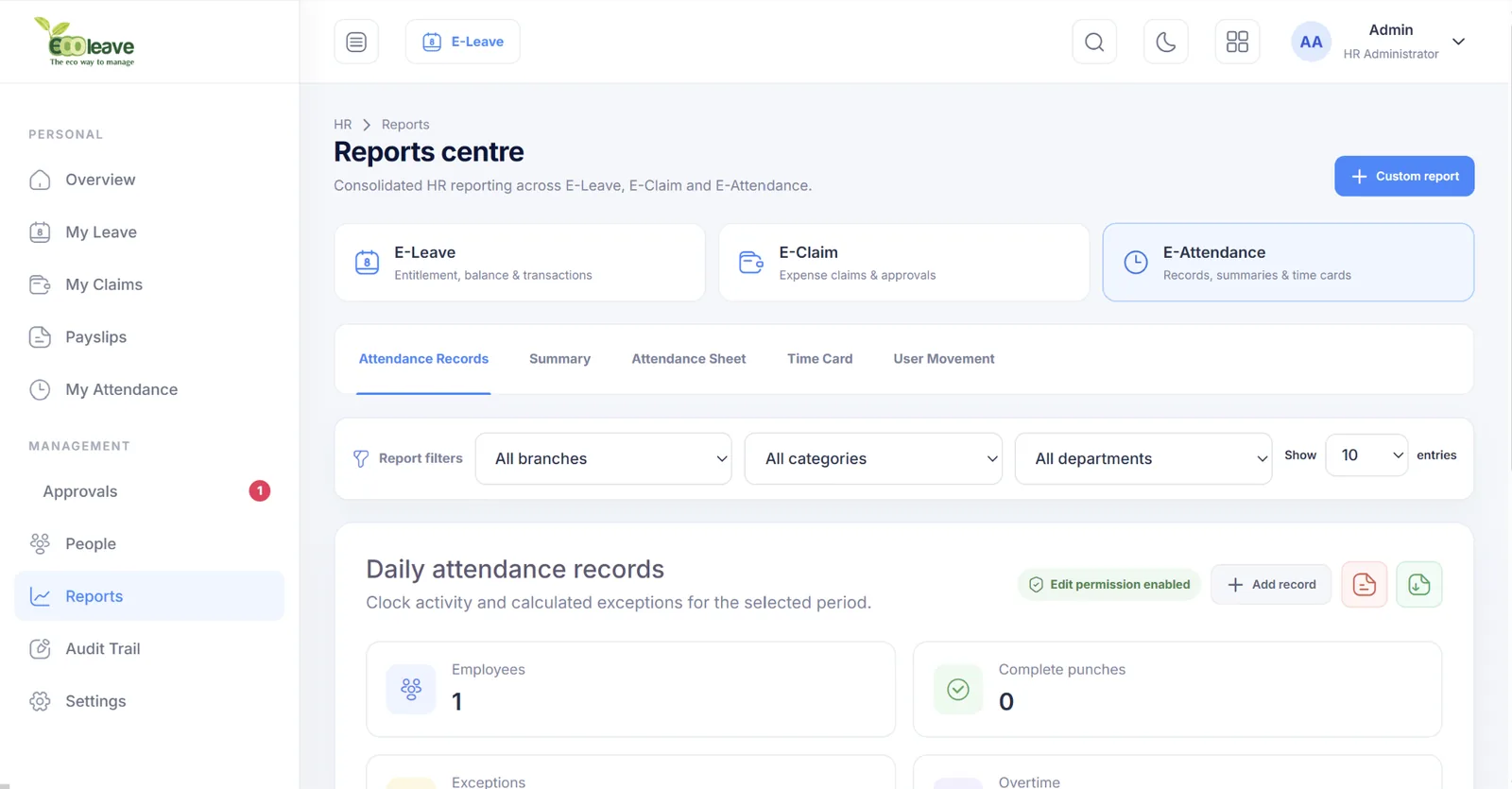Click the Reports breadcrumb
This screenshot has width=1512, height=789.
[x=405, y=125]
